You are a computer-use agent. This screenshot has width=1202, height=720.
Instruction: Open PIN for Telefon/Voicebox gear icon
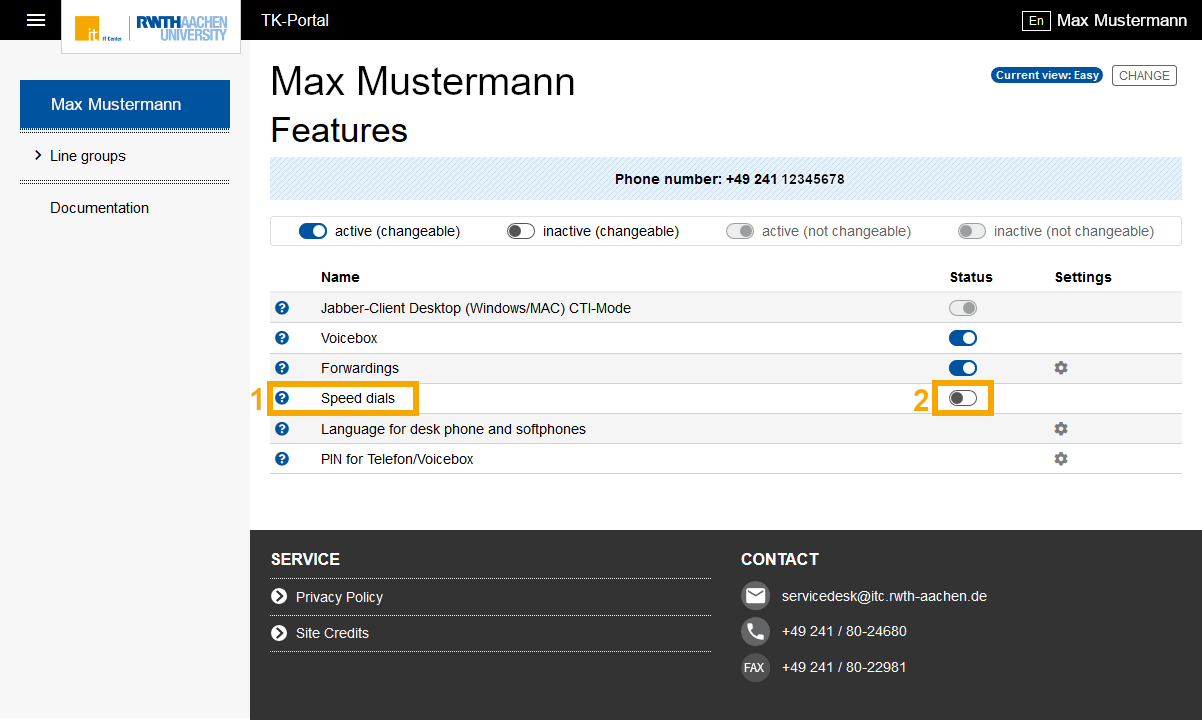pos(1061,459)
